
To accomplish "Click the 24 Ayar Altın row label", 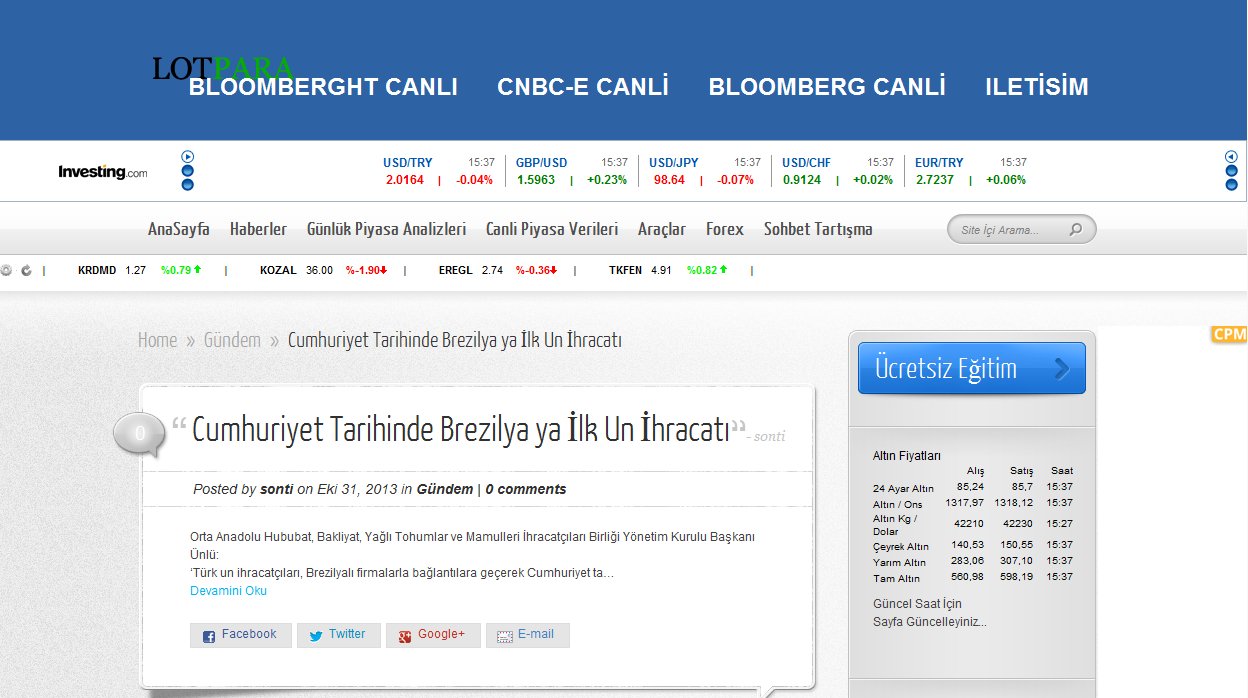I will pos(903,488).
